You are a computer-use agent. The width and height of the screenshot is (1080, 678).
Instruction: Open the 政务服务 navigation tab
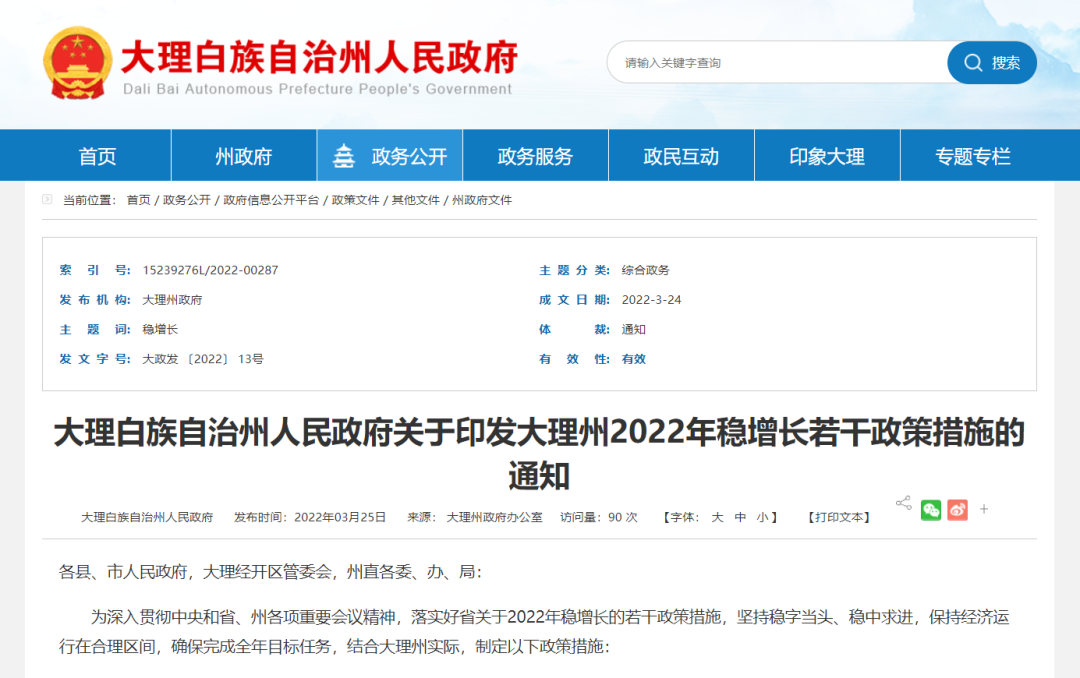(x=535, y=156)
